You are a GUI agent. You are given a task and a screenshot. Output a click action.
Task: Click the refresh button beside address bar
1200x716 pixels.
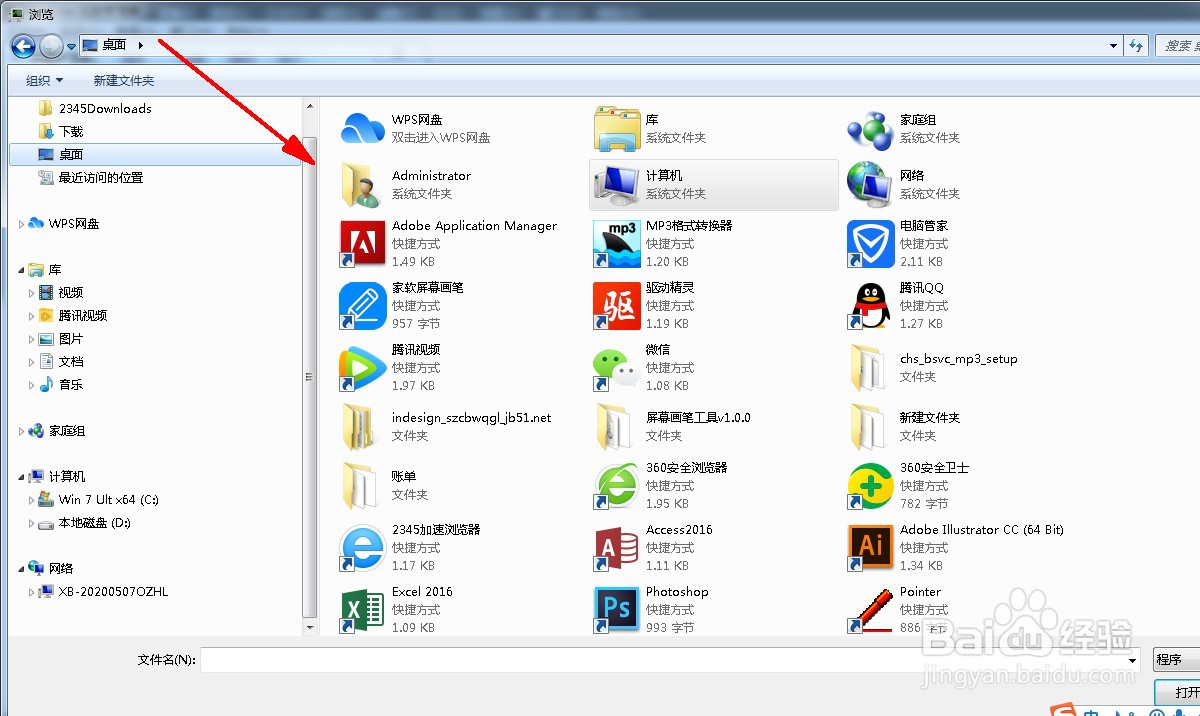pos(1136,45)
